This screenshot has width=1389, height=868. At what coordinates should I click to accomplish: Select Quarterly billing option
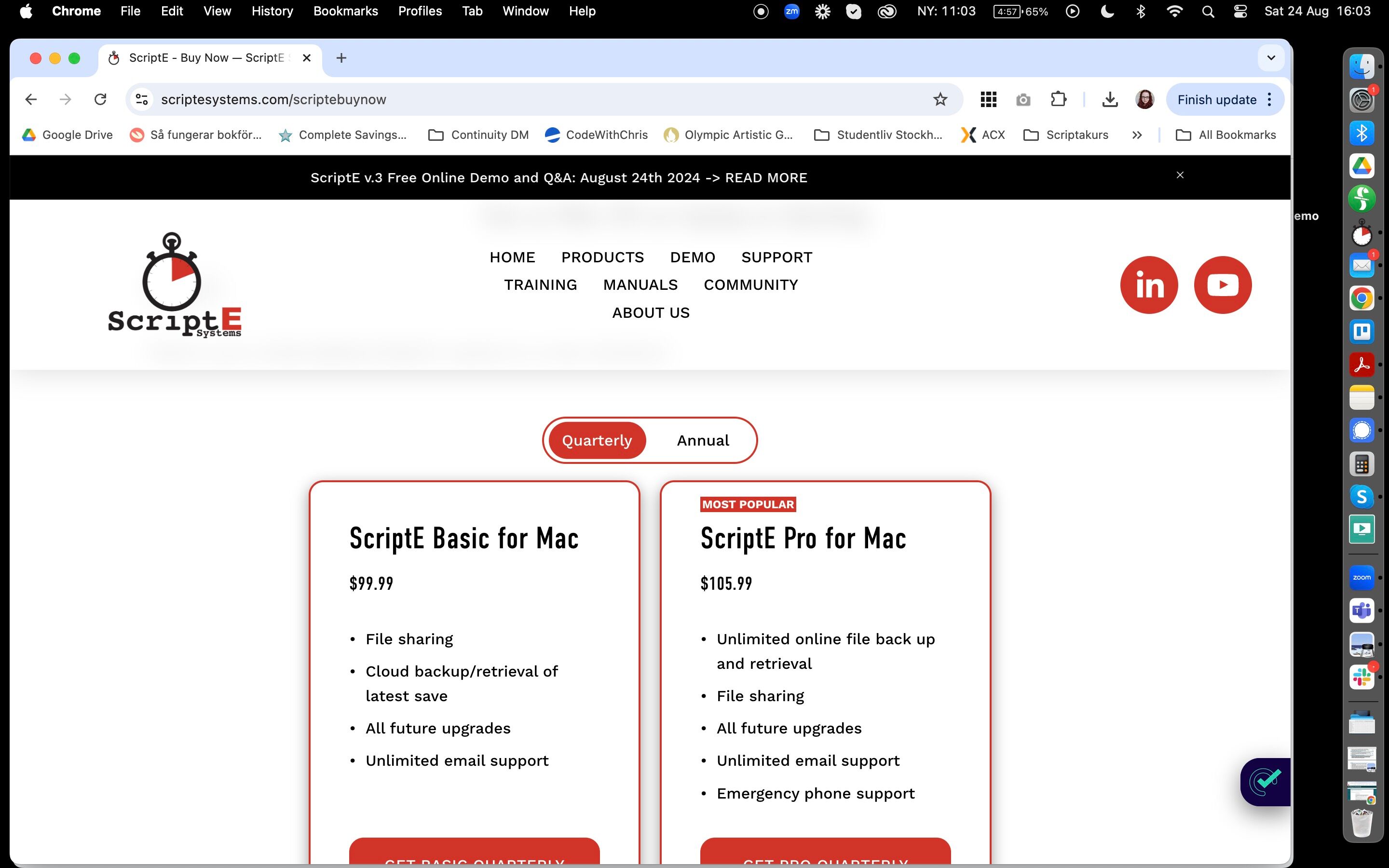pyautogui.click(x=596, y=440)
